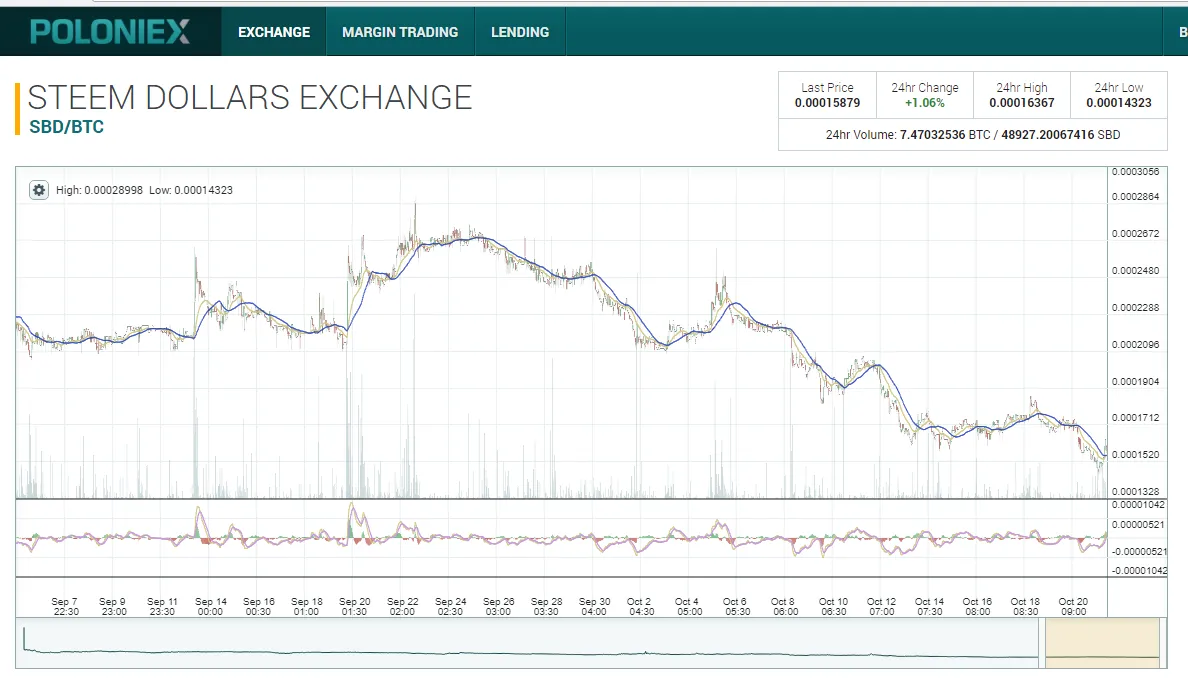The width and height of the screenshot is (1188, 680).
Task: Open the chart settings gear icon
Action: (x=39, y=190)
